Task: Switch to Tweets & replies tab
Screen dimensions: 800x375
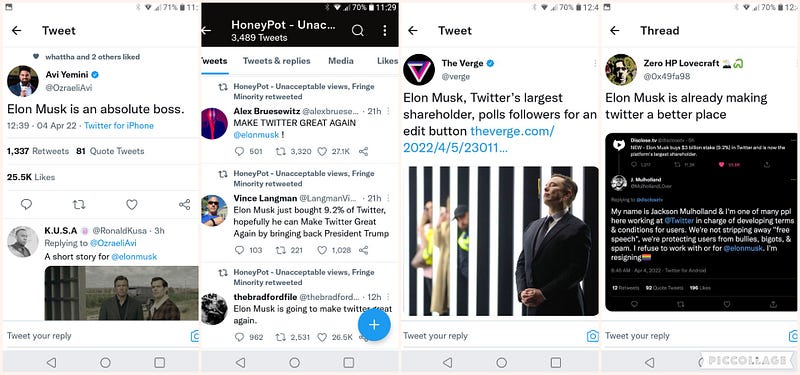Action: pos(277,61)
